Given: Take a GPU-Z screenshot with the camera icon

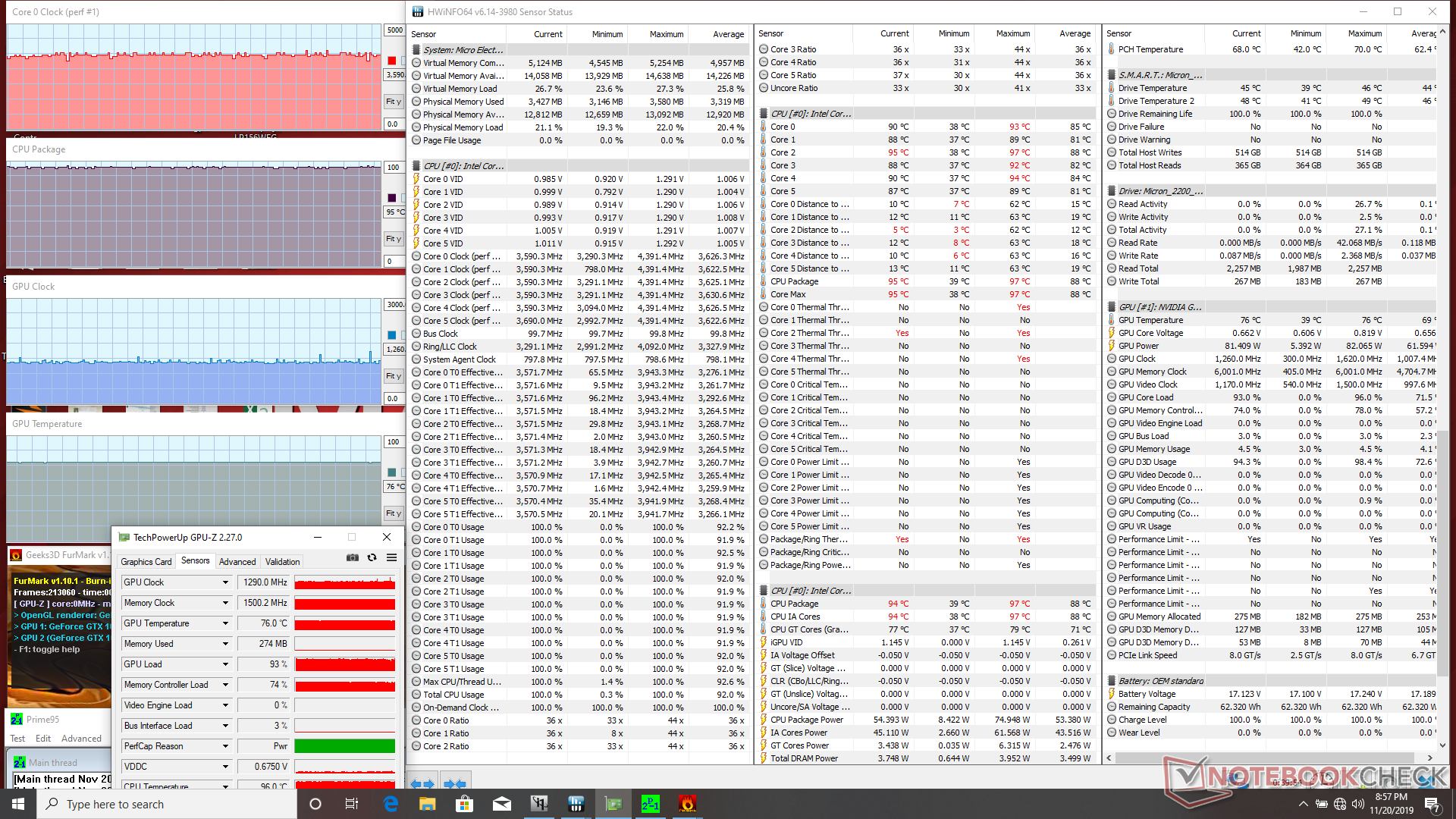Looking at the screenshot, I should pos(353,557).
